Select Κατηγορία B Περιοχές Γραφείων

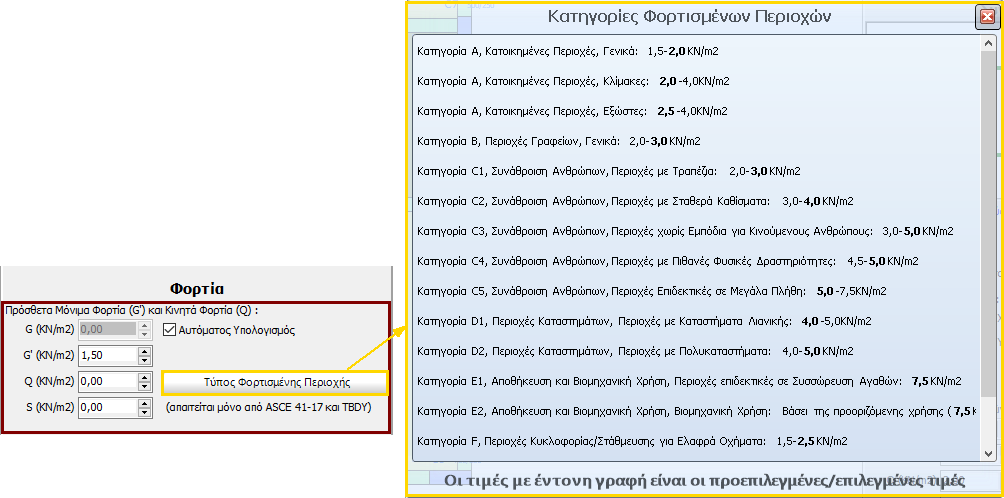click(x=558, y=141)
